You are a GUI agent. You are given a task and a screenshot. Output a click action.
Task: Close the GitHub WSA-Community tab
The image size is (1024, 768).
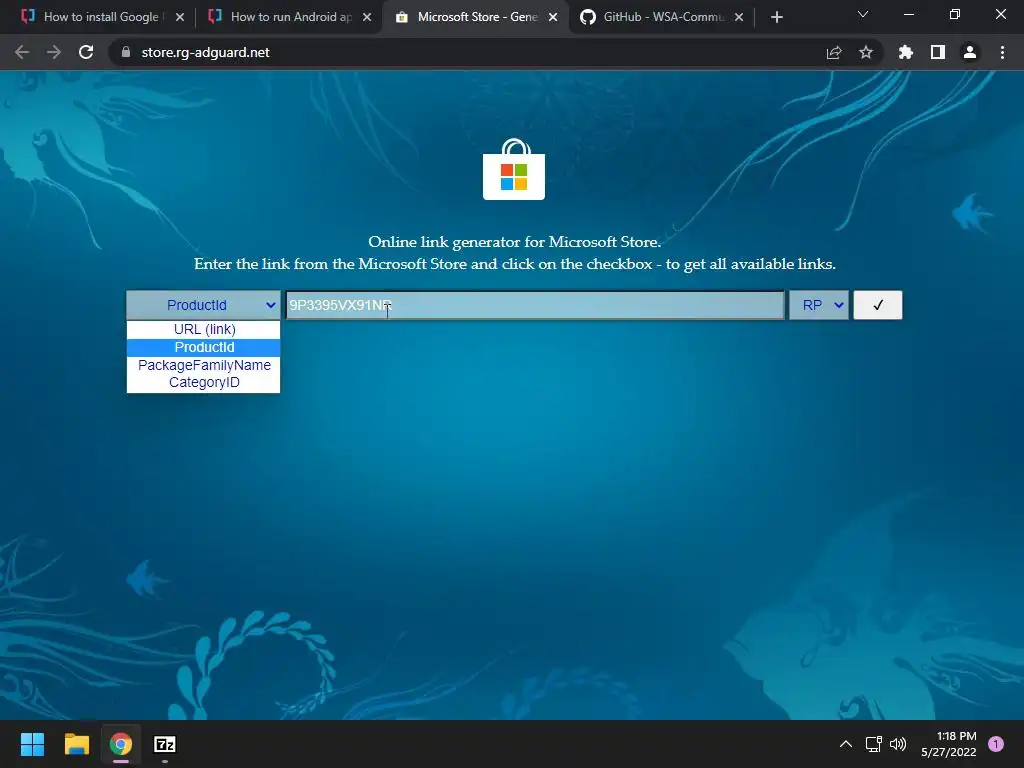(739, 18)
